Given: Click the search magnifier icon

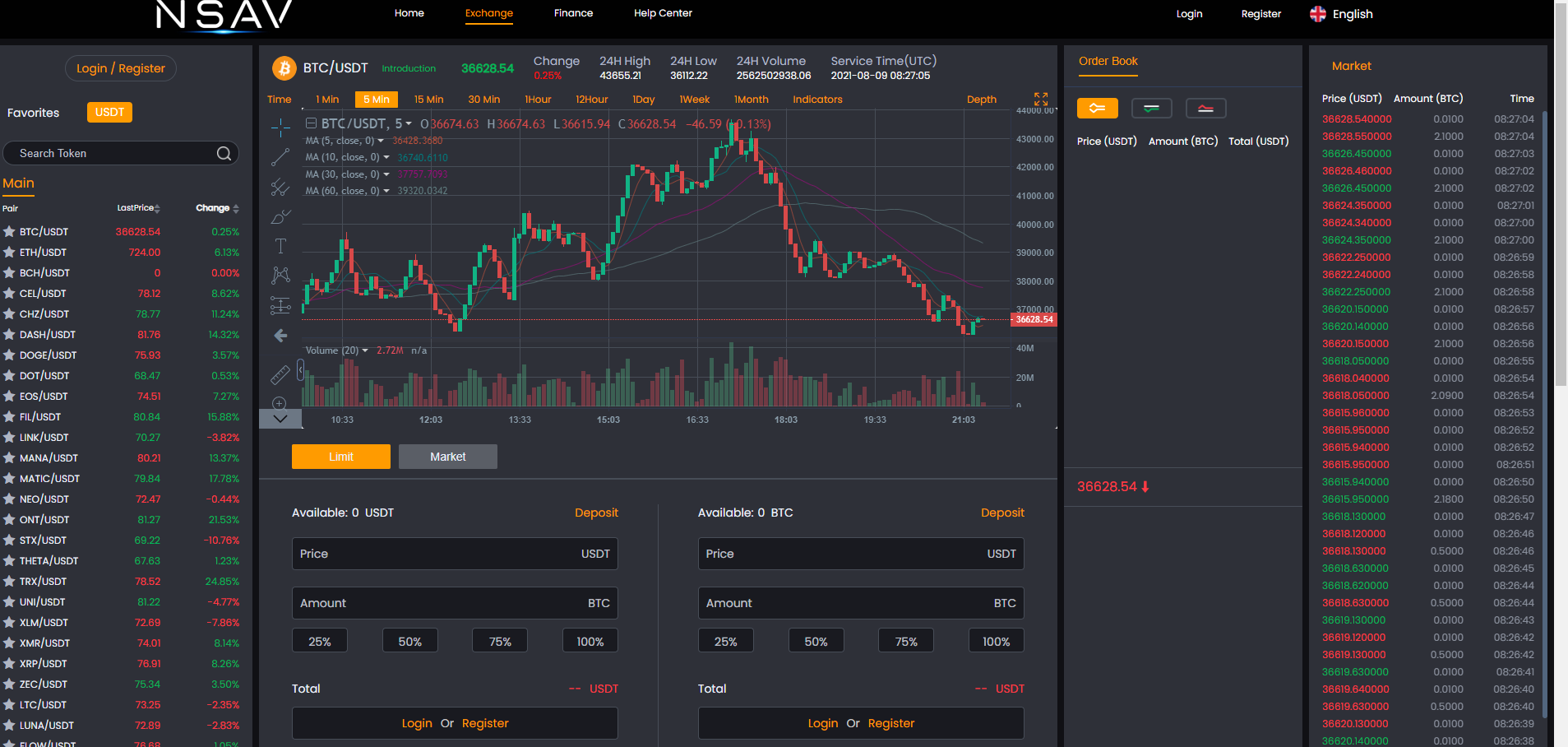Looking at the screenshot, I should pos(224,154).
